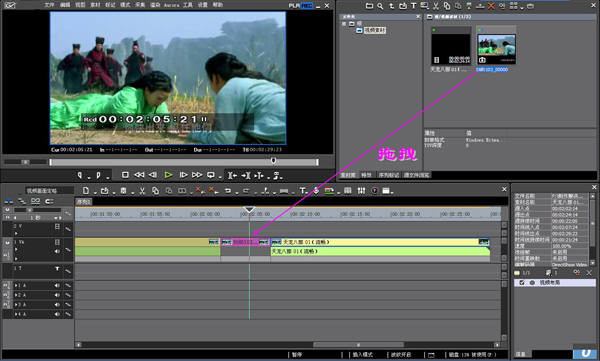Click the Copy icon in the bin toolbar
This screenshot has height=361, width=600.
(x=447, y=6)
